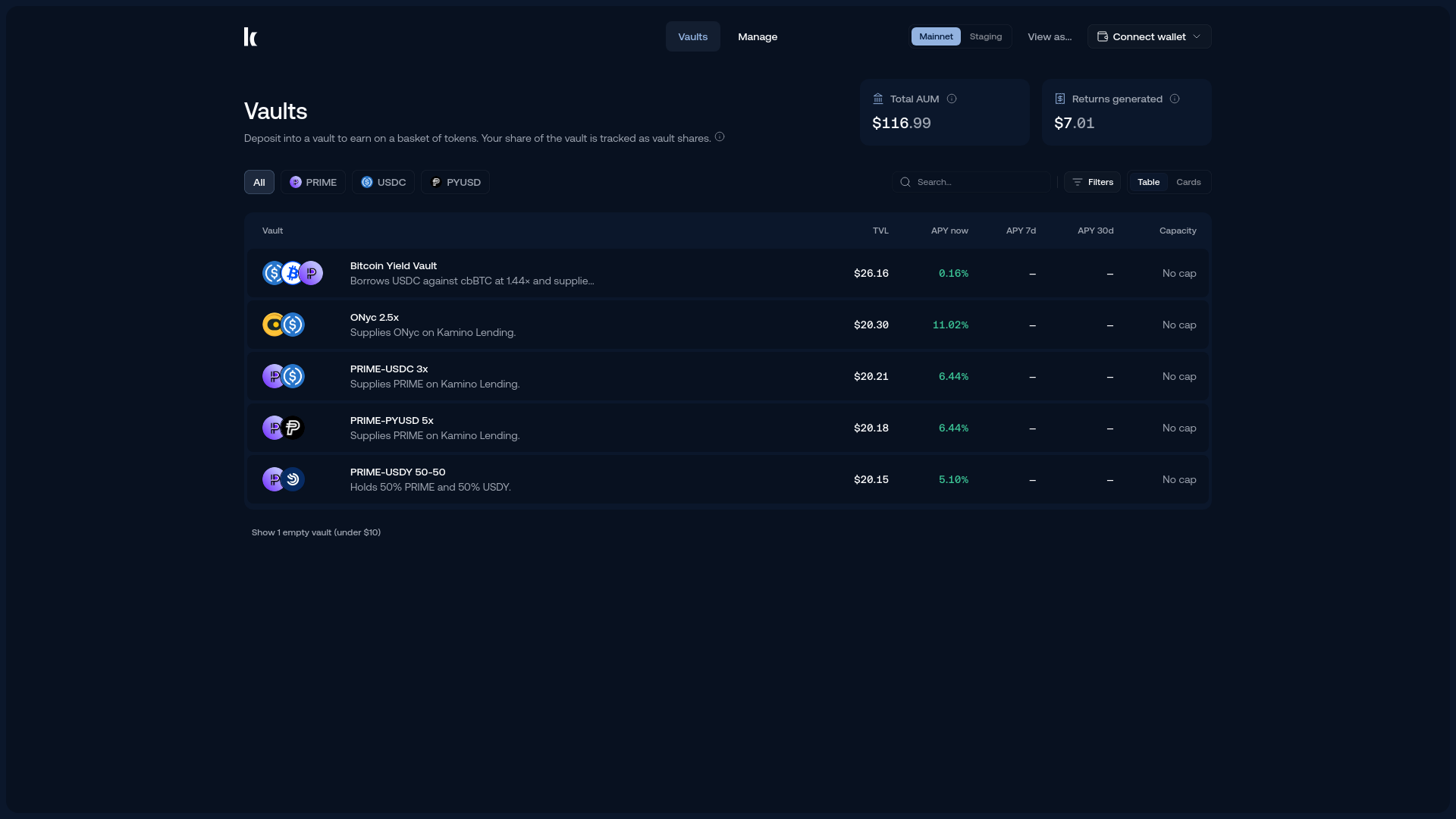The image size is (1456, 819).
Task: Open the Filters menu
Action: pos(1092,182)
